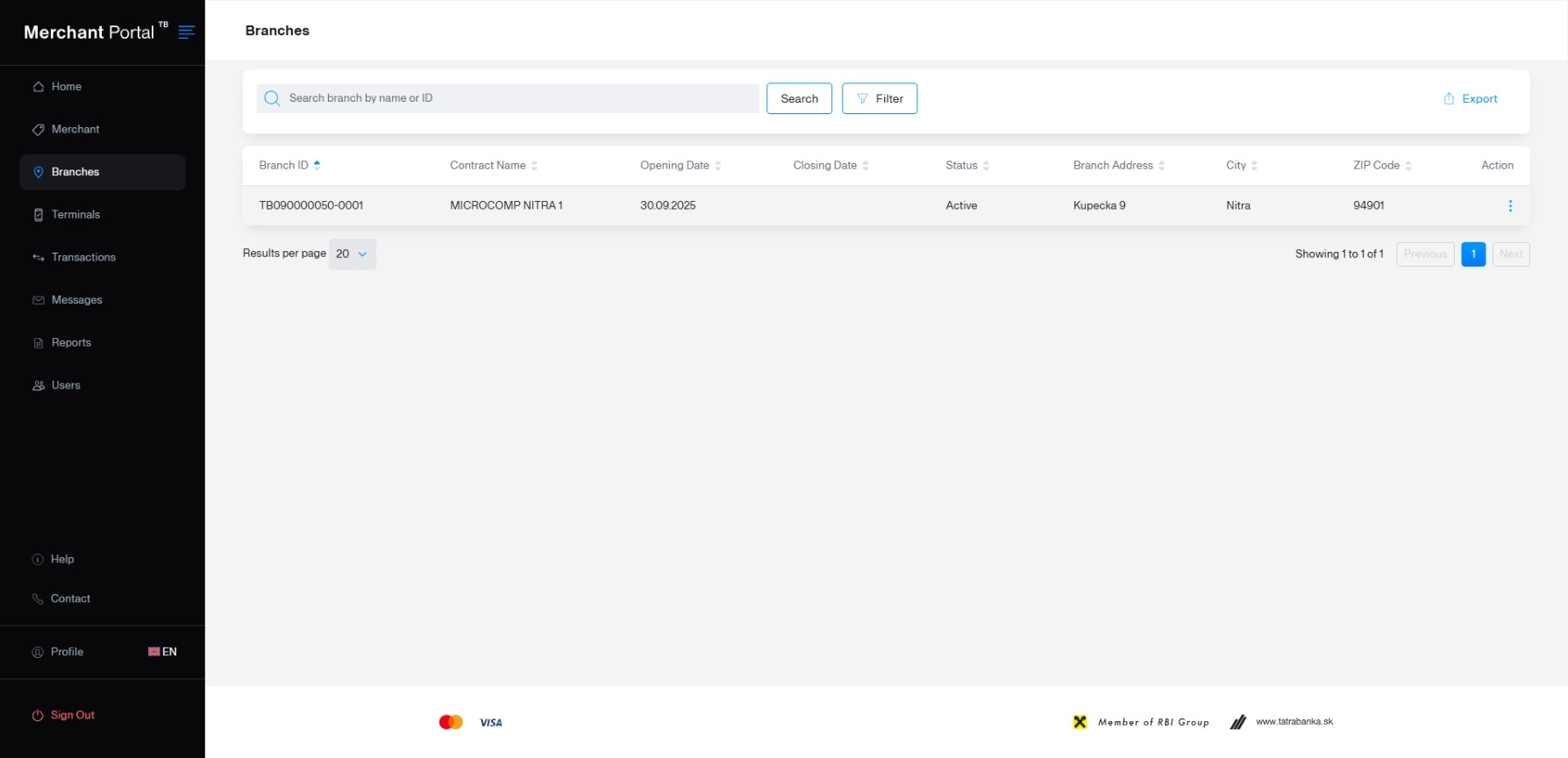Open Terminals from the sidebar
Viewport: 1568px width, 758px height.
75,215
